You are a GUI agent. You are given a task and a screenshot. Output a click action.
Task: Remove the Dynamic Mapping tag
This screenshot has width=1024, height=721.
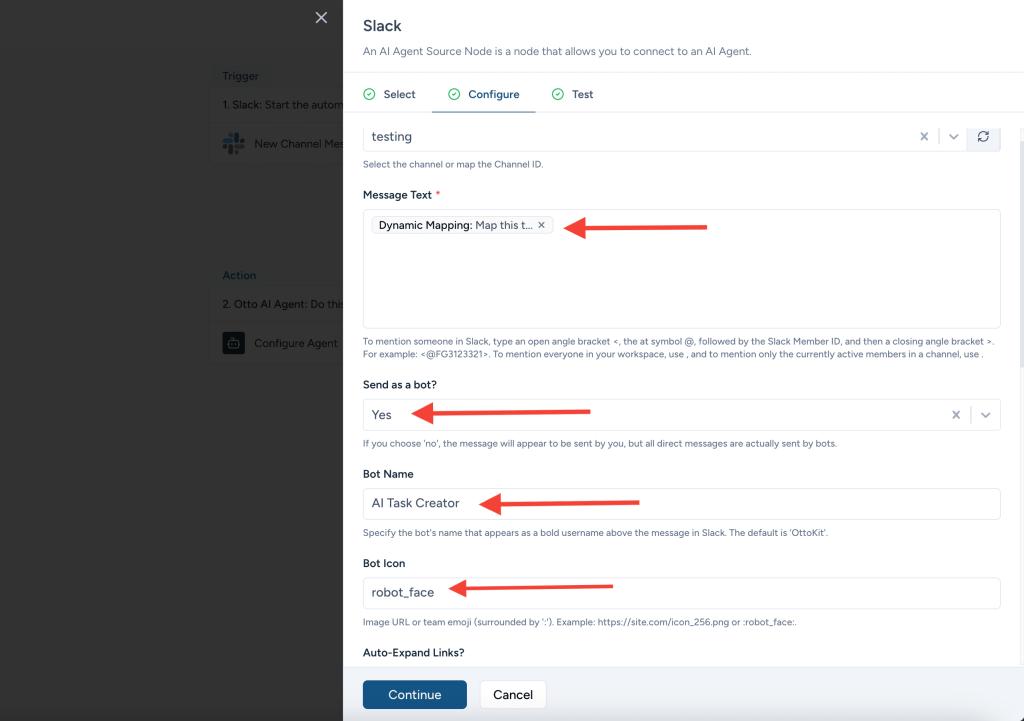[x=541, y=225]
